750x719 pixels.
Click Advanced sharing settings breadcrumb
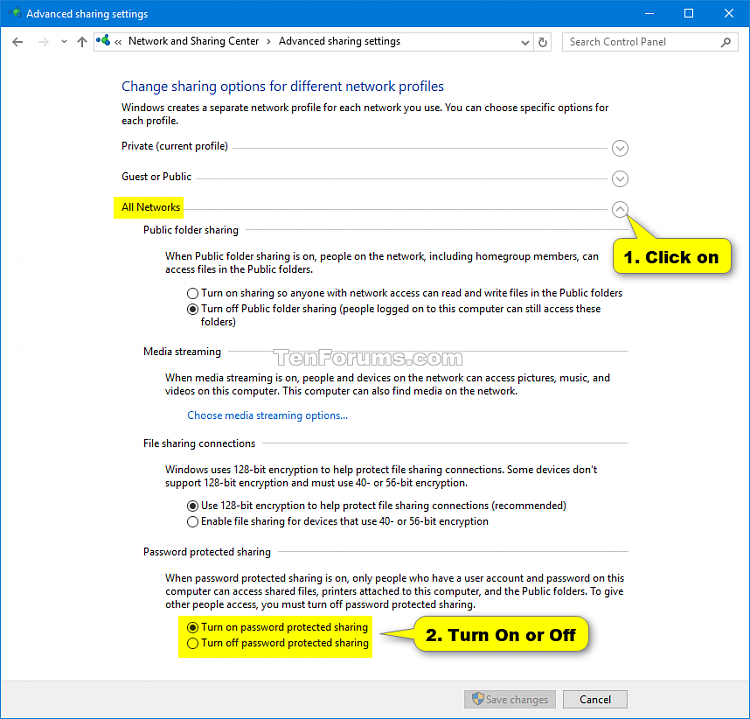tap(339, 41)
